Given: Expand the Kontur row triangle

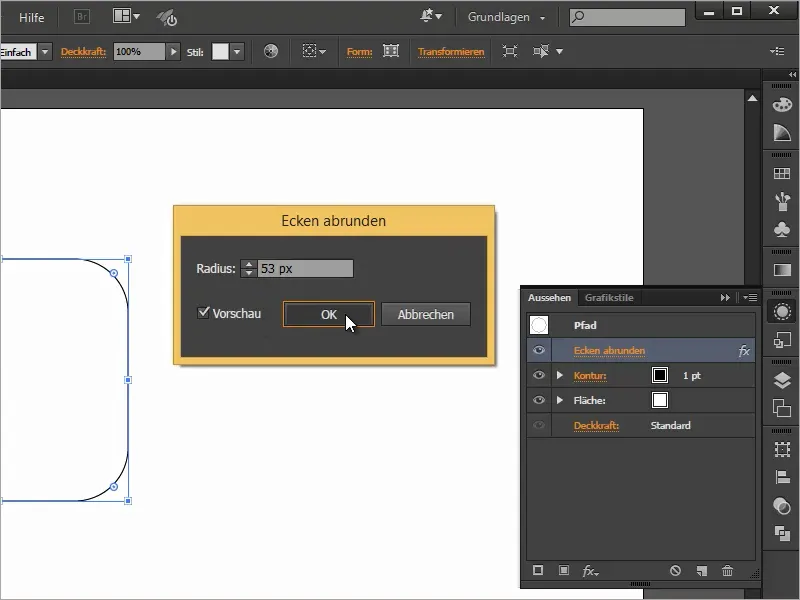Looking at the screenshot, I should point(560,375).
